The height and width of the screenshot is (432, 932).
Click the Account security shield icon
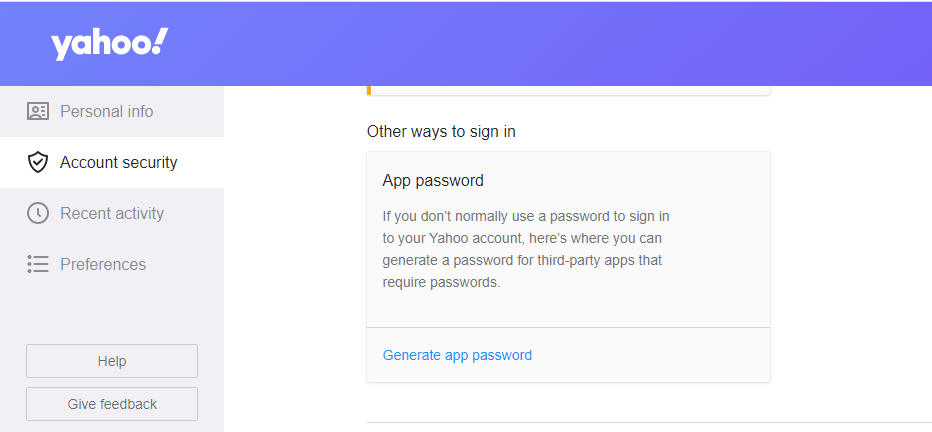tap(38, 162)
